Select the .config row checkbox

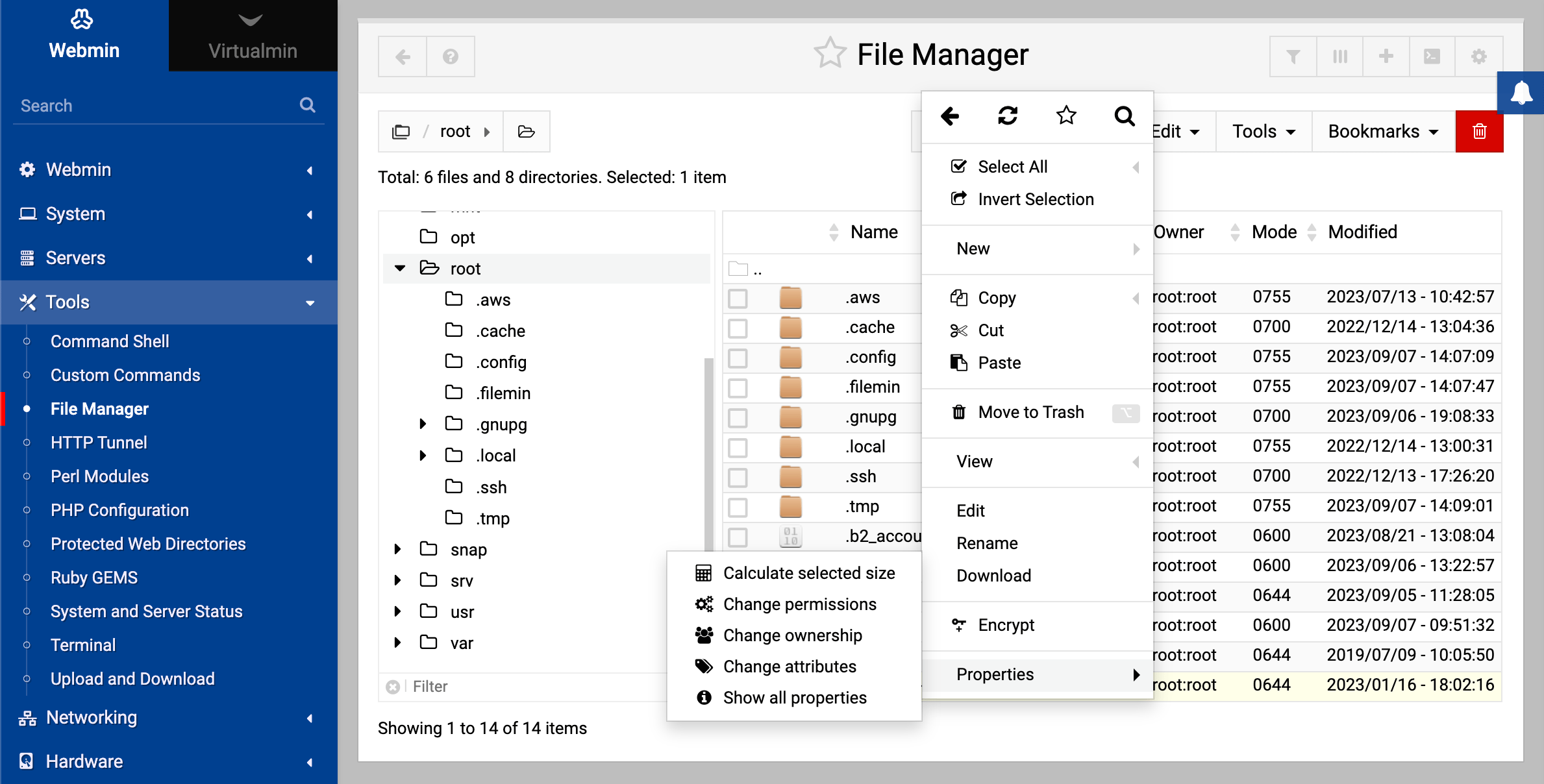click(x=738, y=358)
